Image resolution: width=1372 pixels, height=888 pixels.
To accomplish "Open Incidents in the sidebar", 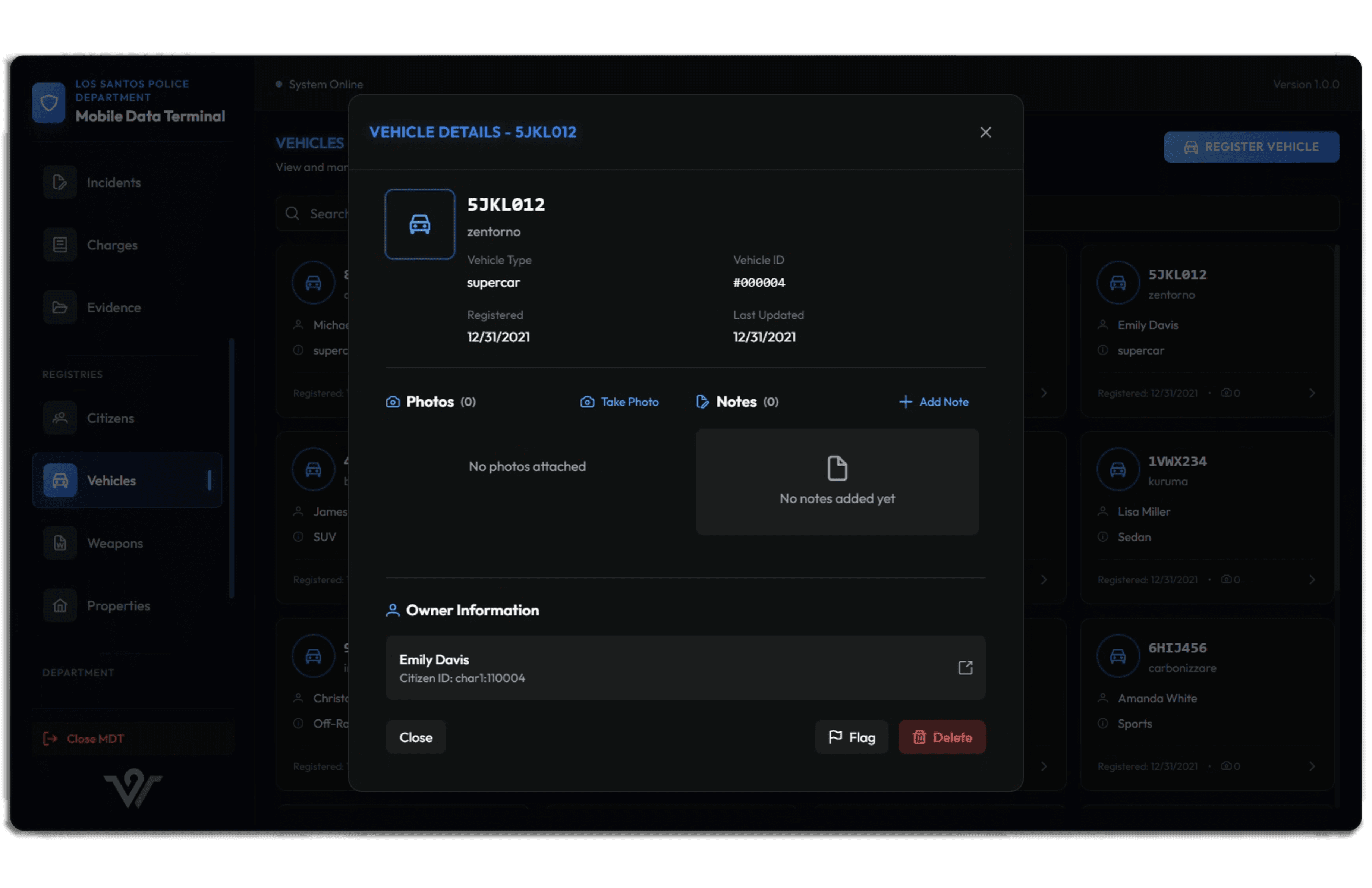I will coord(128,183).
